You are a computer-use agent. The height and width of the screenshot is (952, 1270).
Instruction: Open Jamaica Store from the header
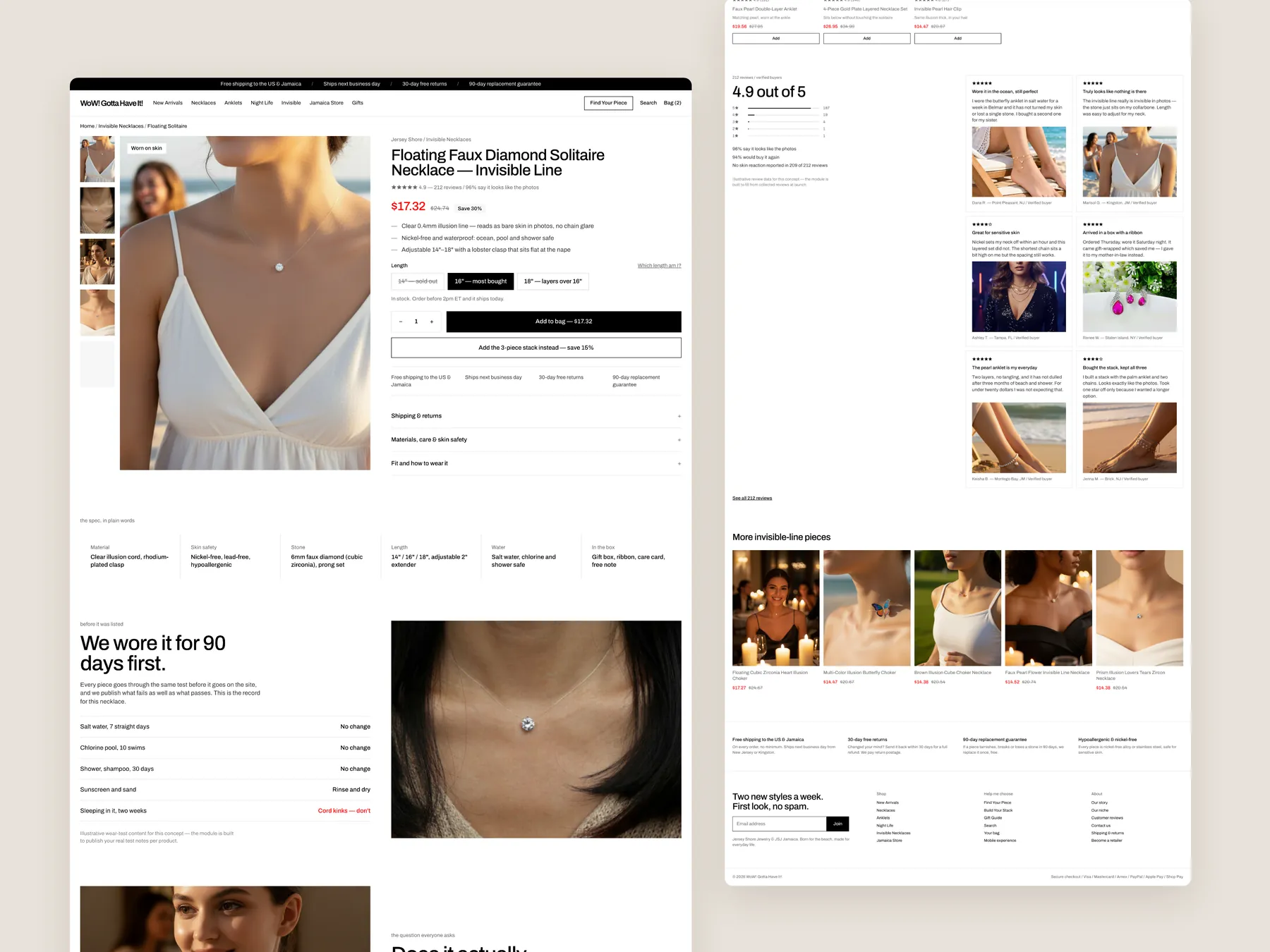tap(326, 103)
